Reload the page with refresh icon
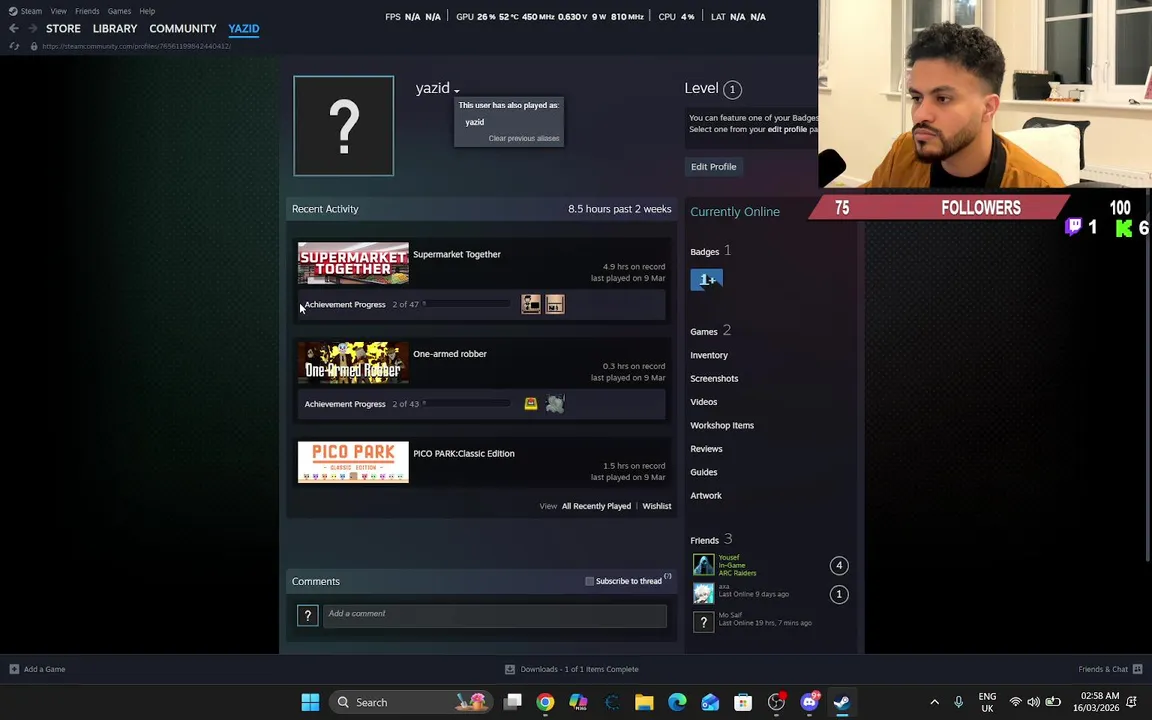The height and width of the screenshot is (720, 1152). (14, 46)
